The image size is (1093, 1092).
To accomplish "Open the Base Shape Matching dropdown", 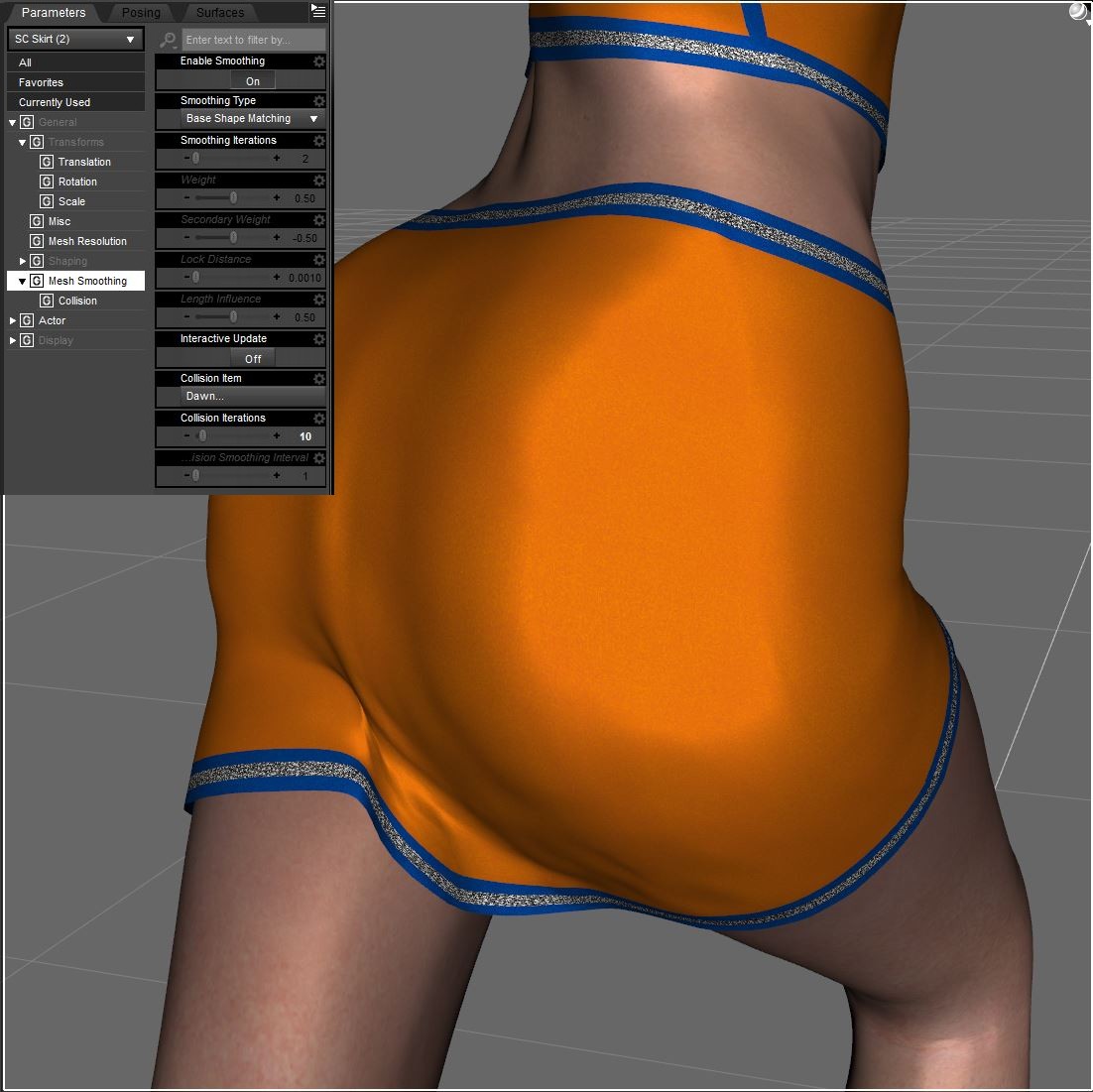I will (x=252, y=119).
